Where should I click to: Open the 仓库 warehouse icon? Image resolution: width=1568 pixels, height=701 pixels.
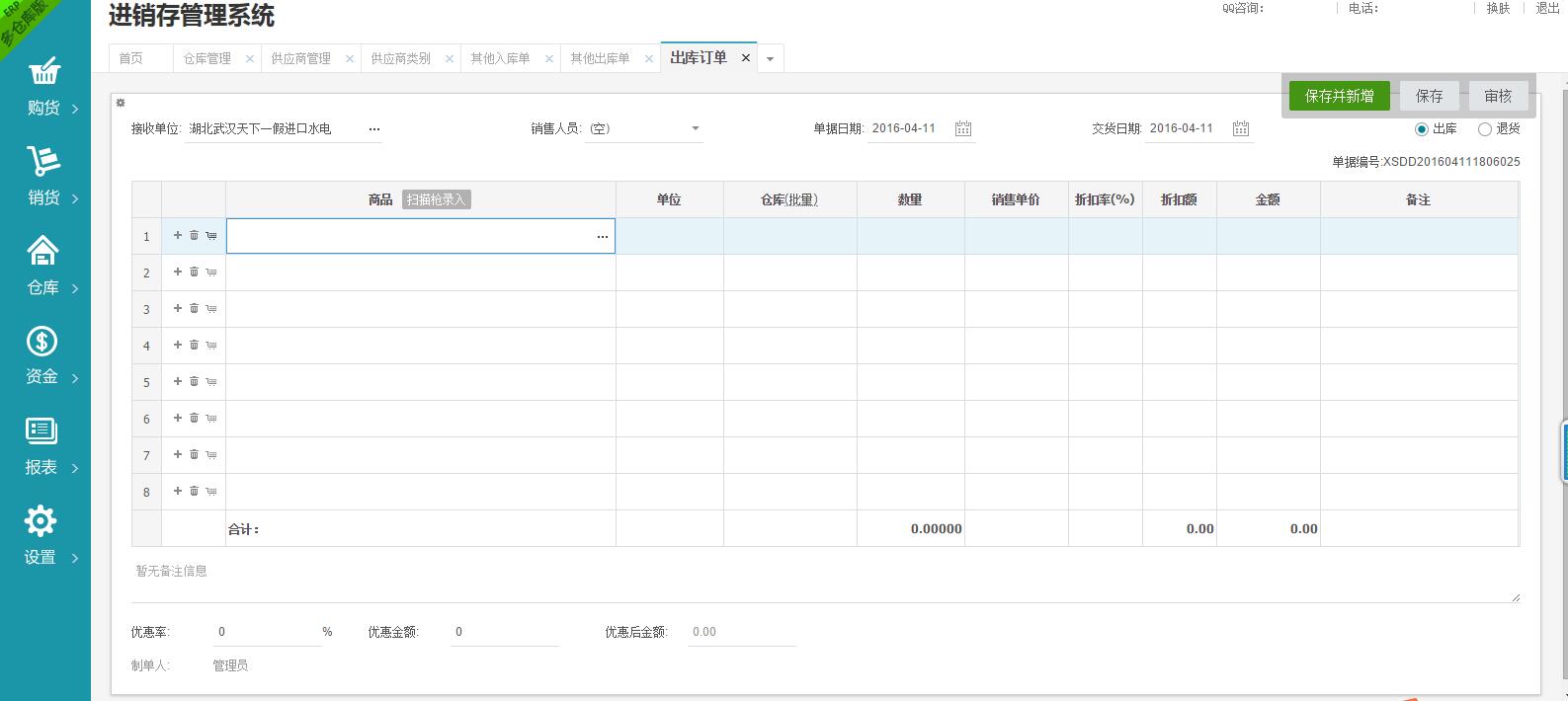(x=42, y=251)
